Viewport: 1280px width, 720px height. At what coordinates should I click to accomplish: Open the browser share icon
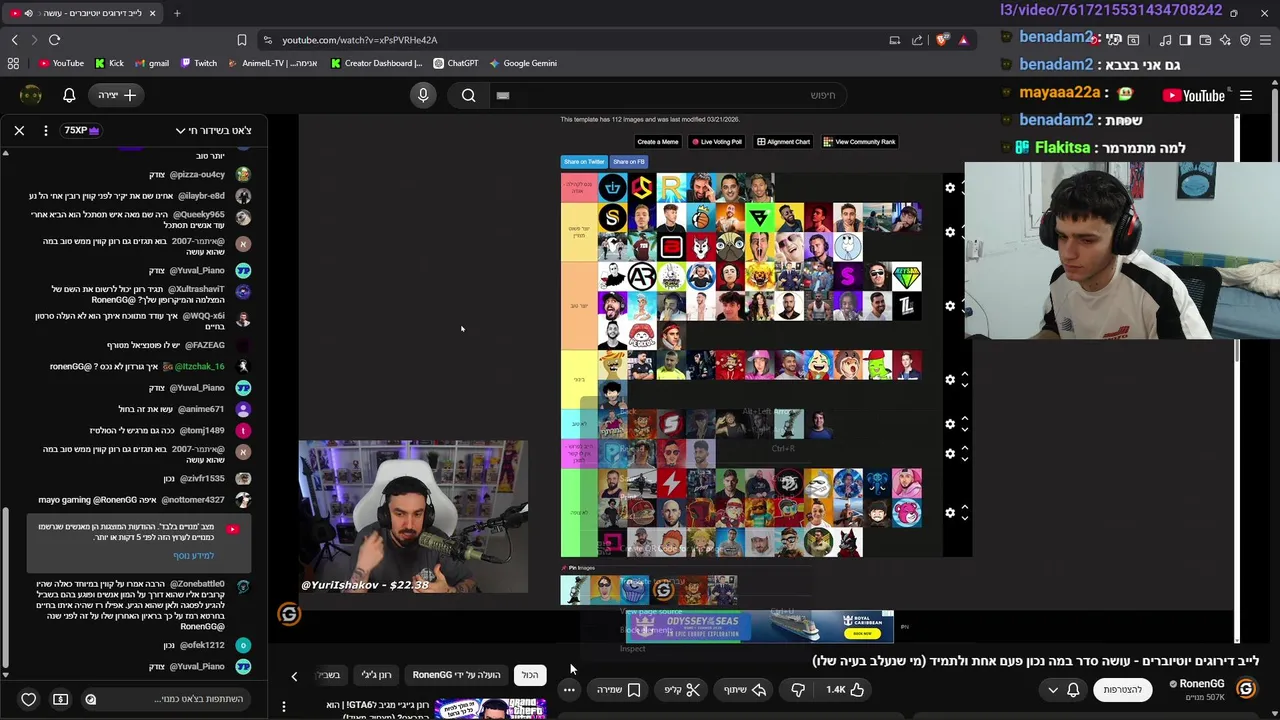(917, 40)
